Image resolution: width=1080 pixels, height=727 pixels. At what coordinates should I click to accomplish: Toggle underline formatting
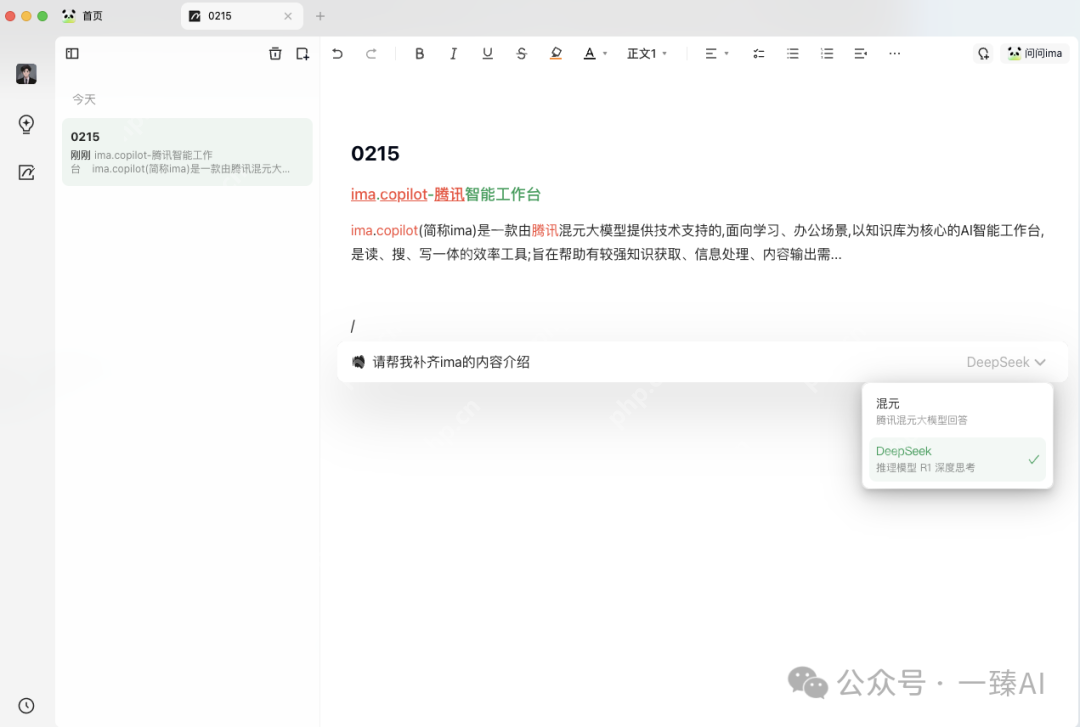487,53
